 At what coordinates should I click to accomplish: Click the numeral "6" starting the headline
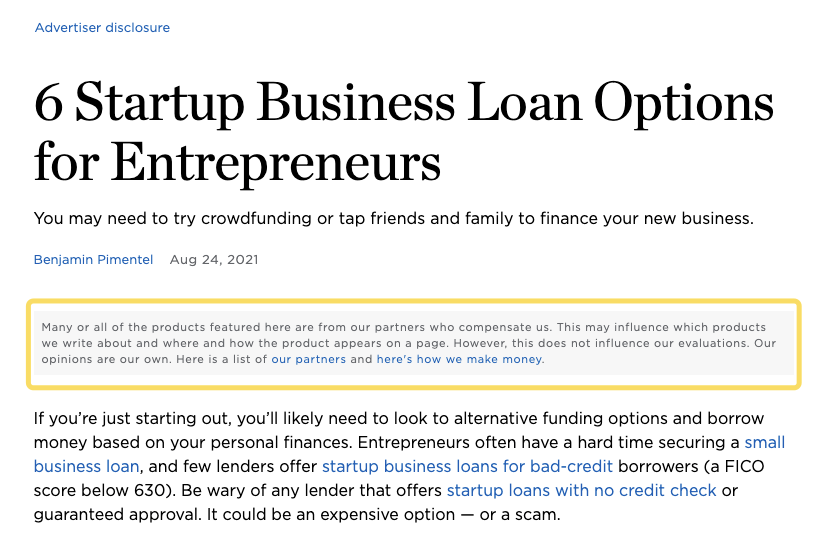pos(48,104)
